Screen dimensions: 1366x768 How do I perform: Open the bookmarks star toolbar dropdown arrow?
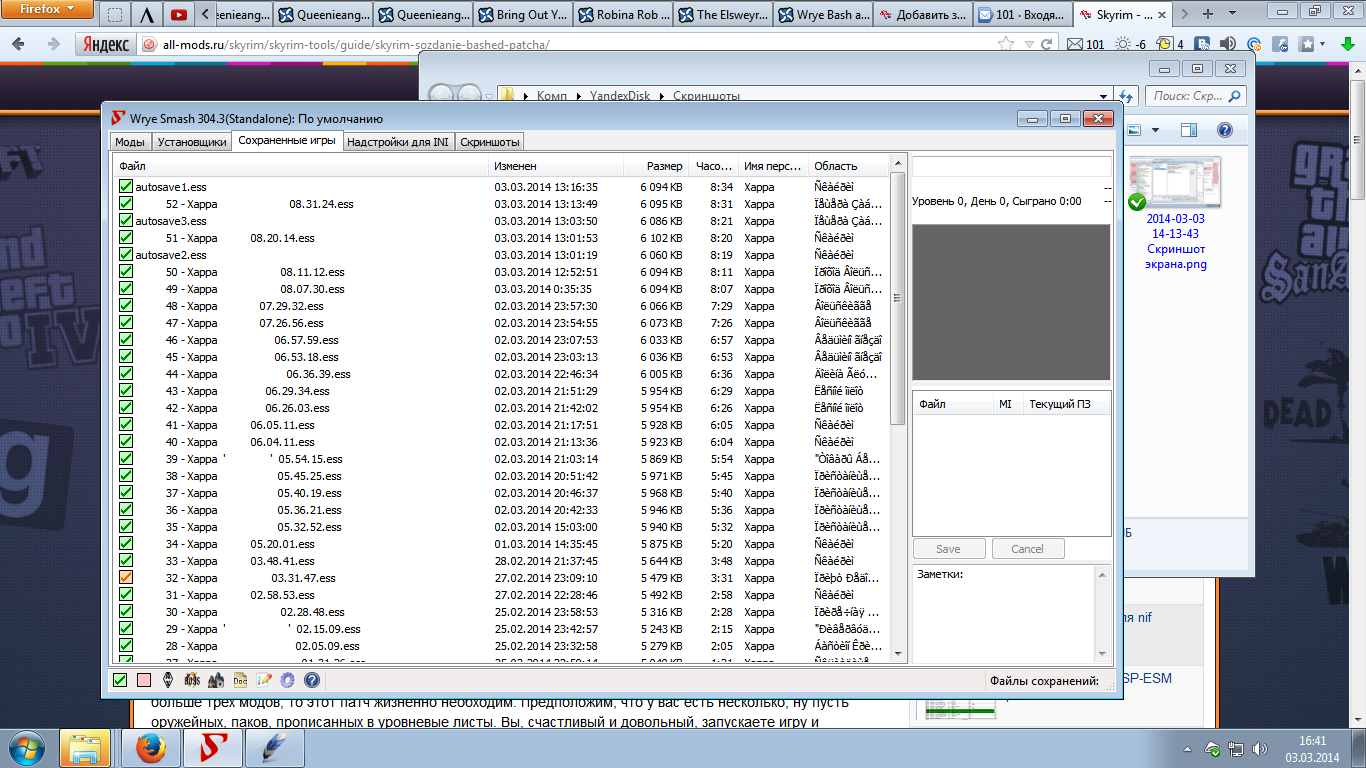(x=1321, y=45)
